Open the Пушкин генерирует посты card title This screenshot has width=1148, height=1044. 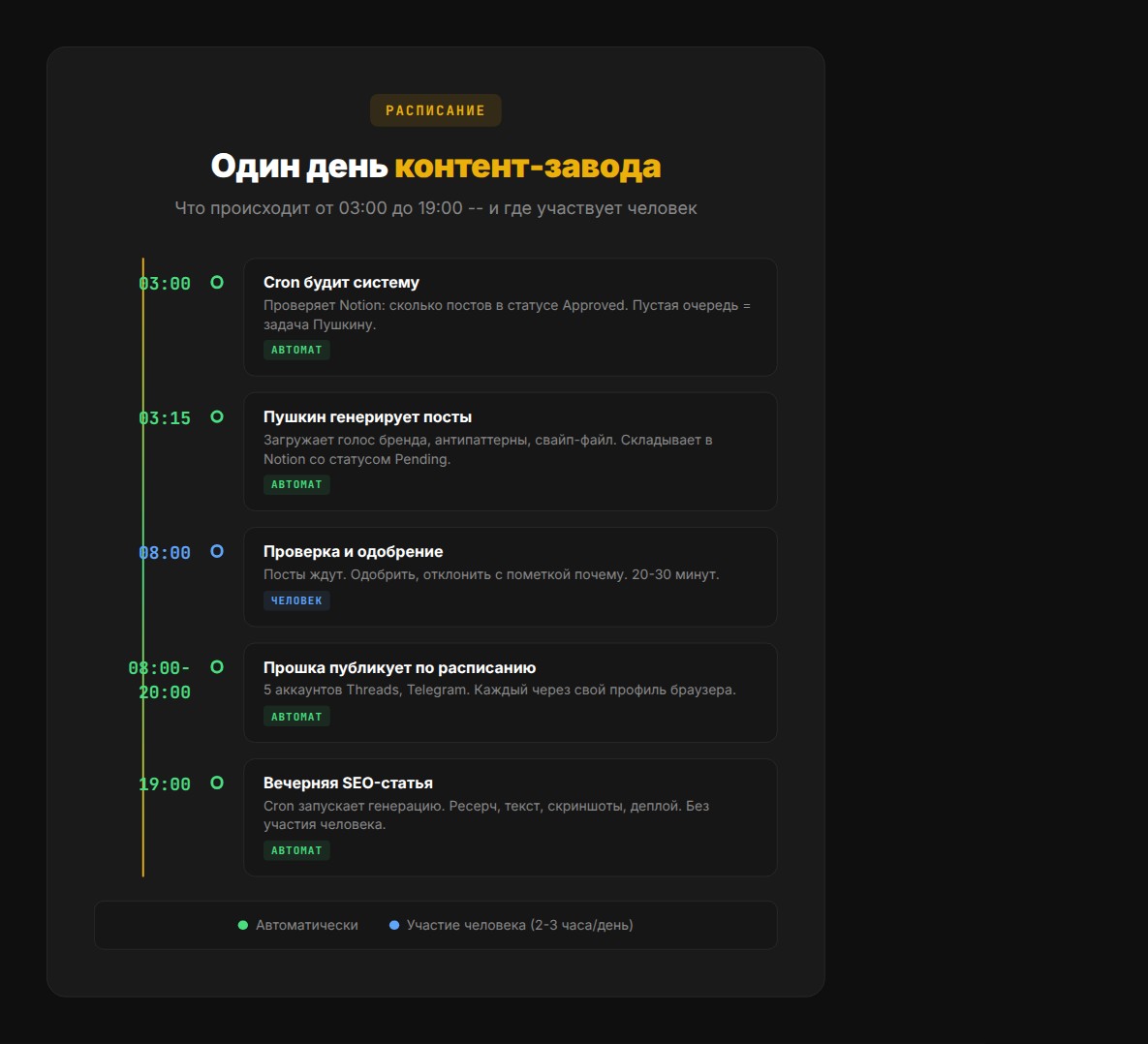[x=367, y=417]
